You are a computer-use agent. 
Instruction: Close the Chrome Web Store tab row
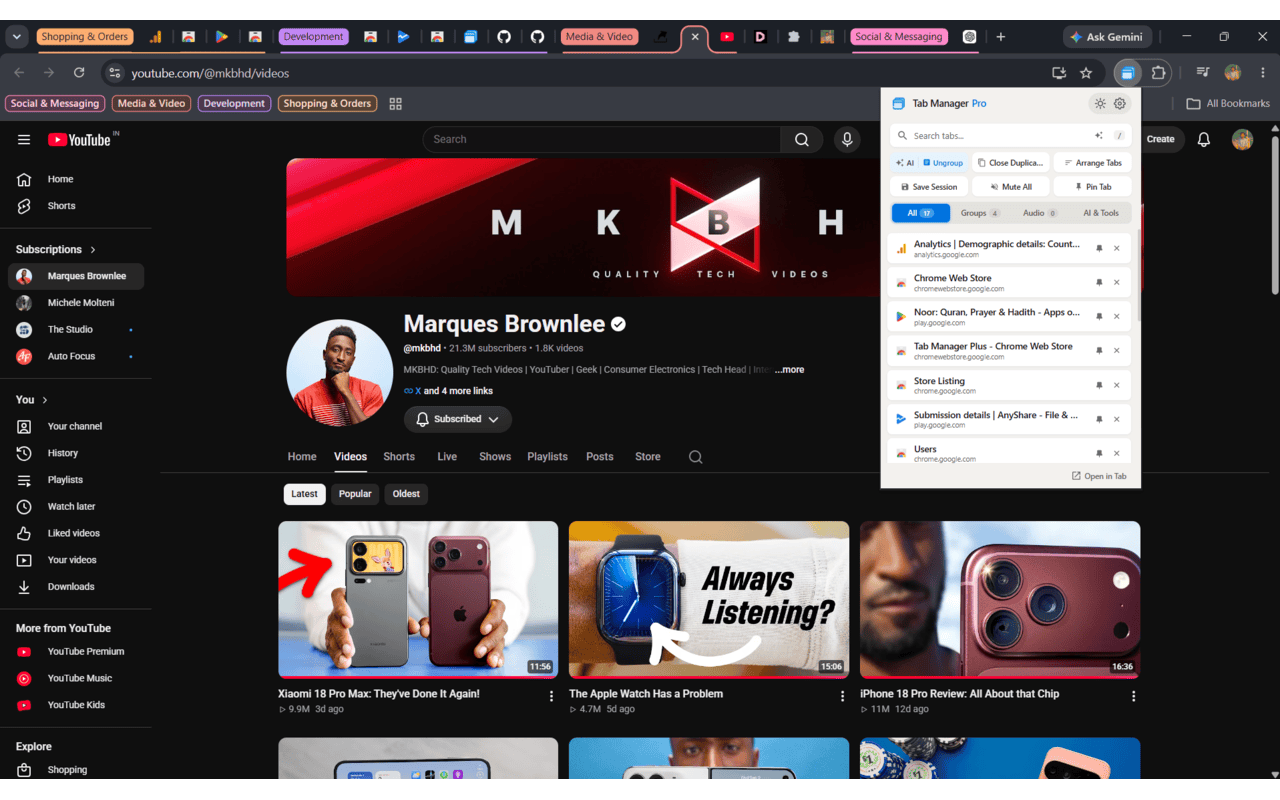click(x=1117, y=282)
